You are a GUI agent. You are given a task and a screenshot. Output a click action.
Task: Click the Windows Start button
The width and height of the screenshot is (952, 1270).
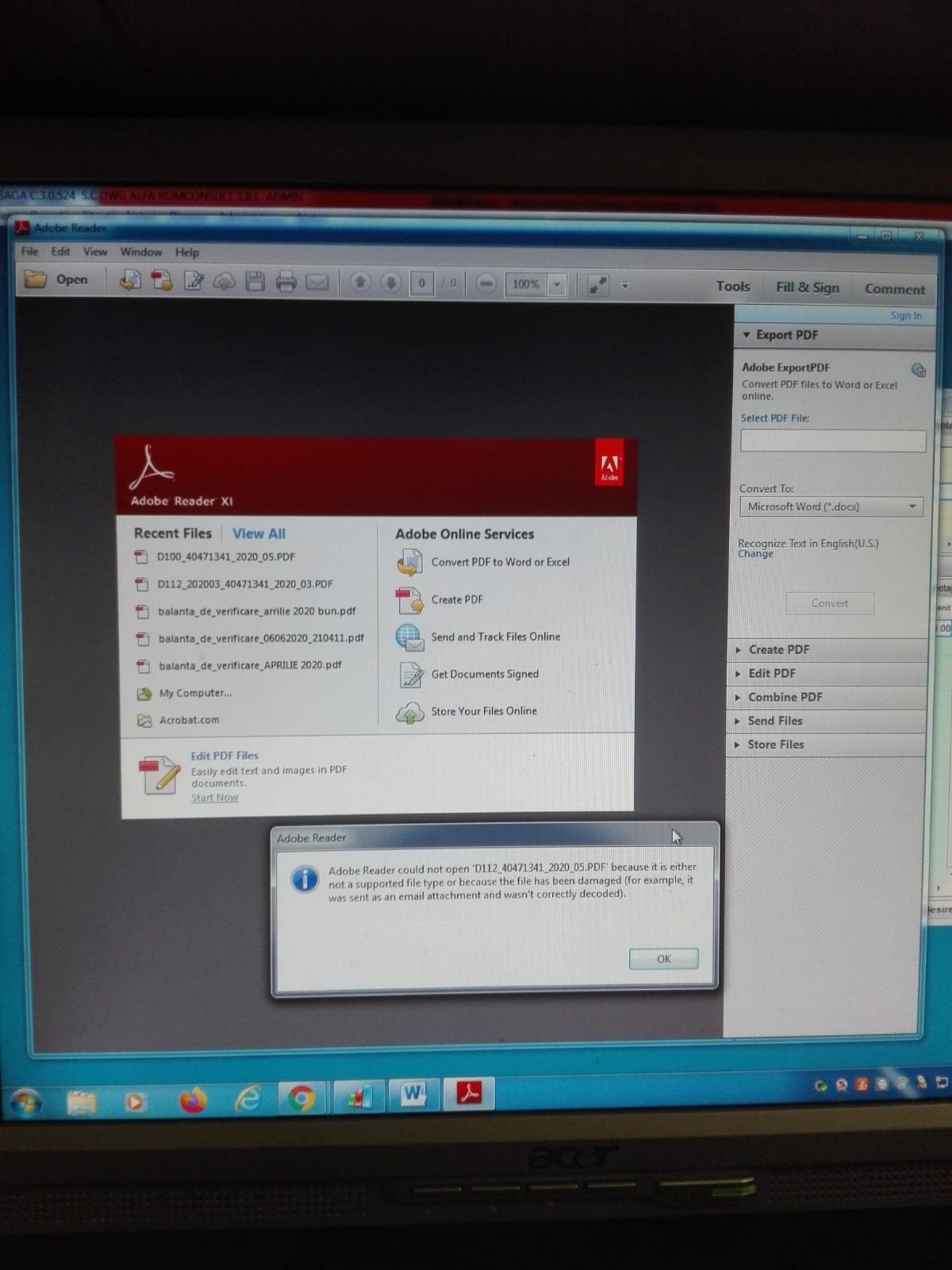click(x=26, y=1103)
